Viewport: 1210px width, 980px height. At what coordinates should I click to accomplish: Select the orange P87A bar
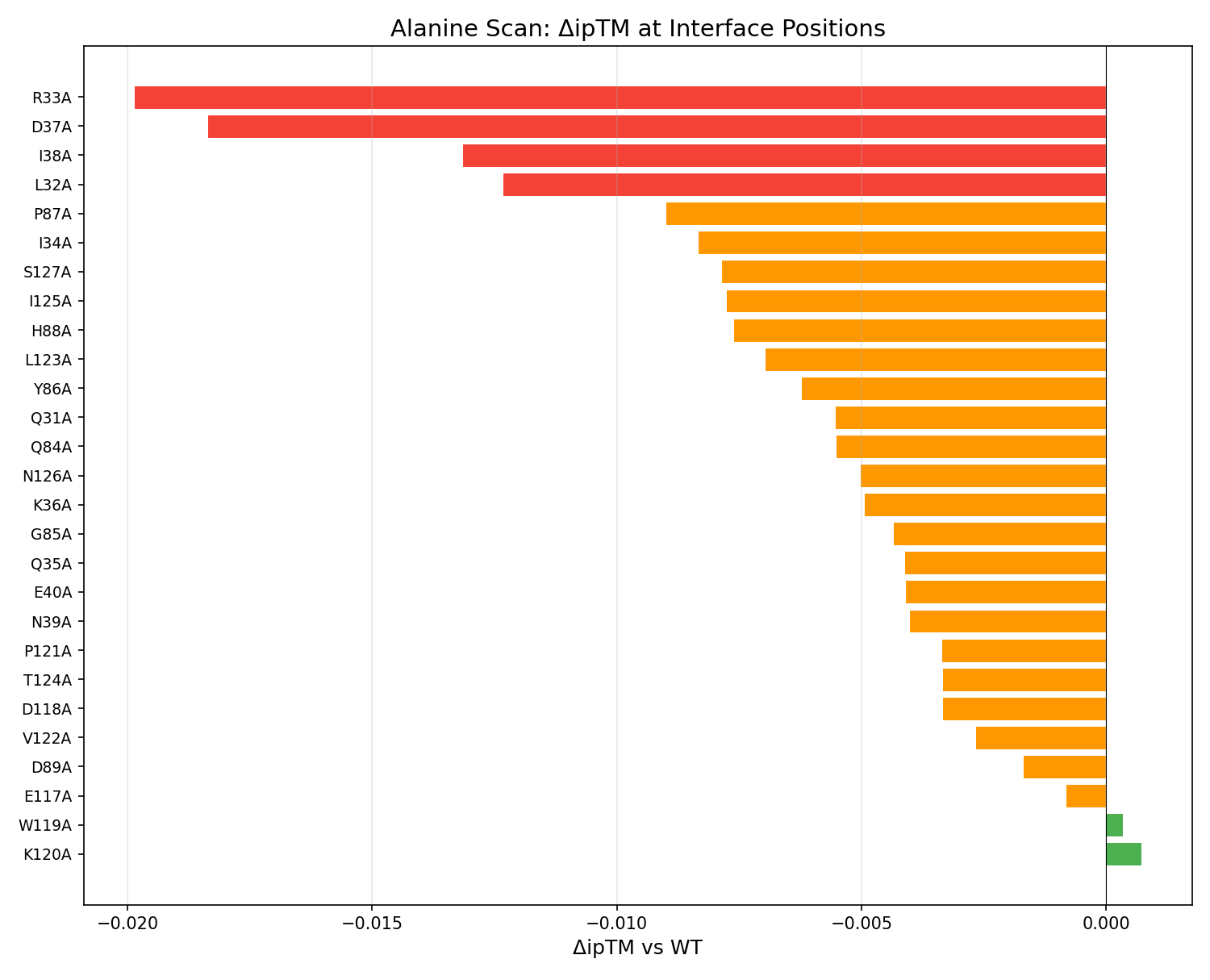point(886,214)
